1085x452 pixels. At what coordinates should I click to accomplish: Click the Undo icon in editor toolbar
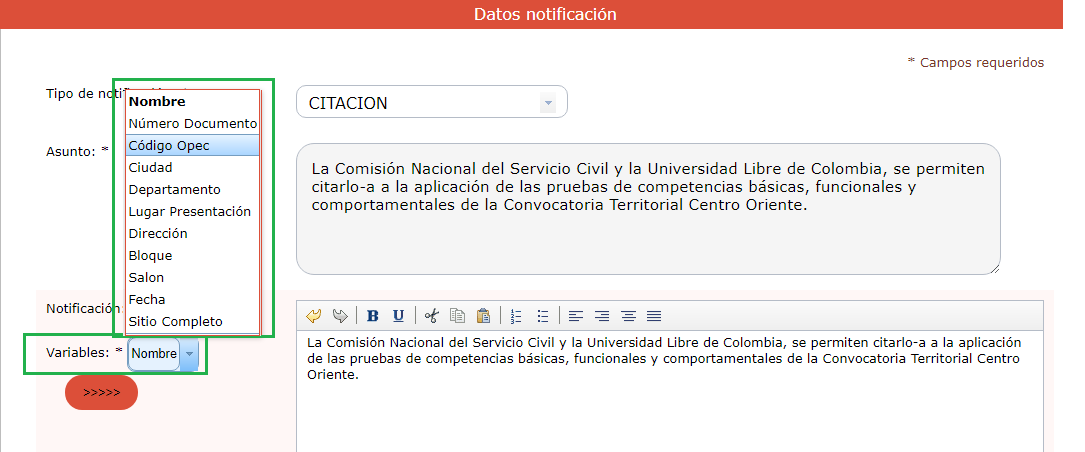[314, 316]
